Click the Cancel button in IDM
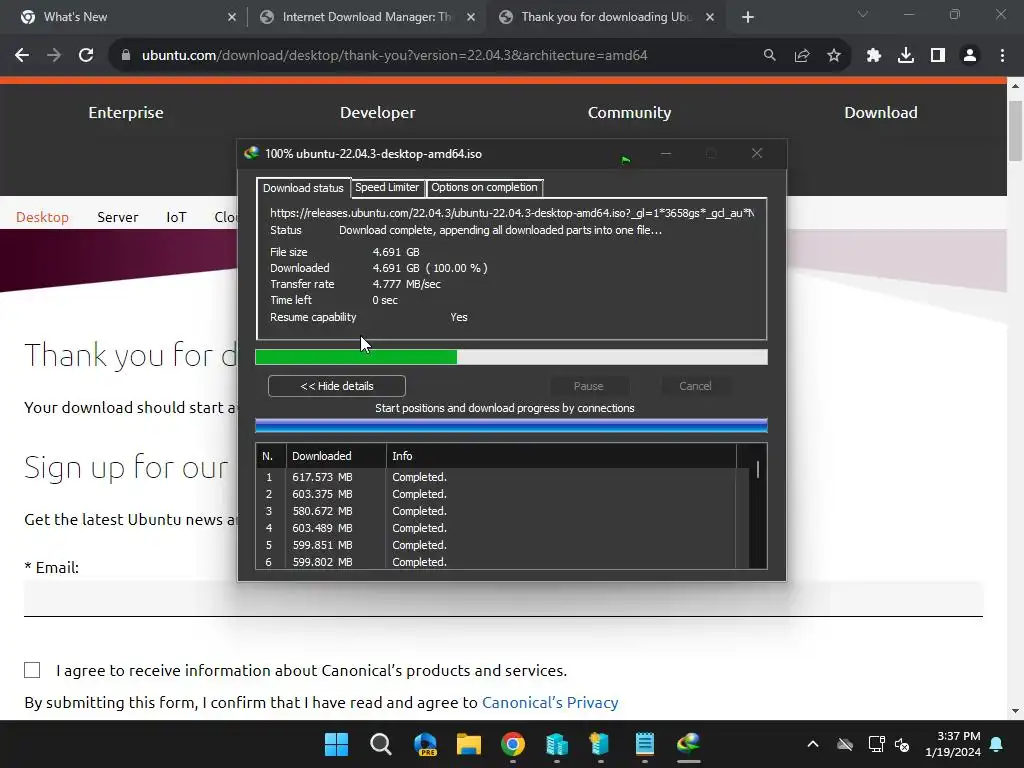 (695, 386)
